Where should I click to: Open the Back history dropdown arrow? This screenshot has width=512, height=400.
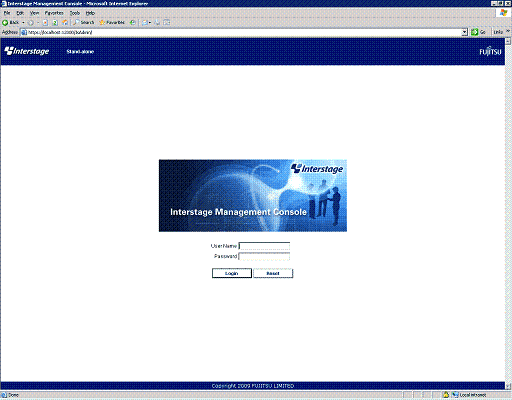point(23,23)
